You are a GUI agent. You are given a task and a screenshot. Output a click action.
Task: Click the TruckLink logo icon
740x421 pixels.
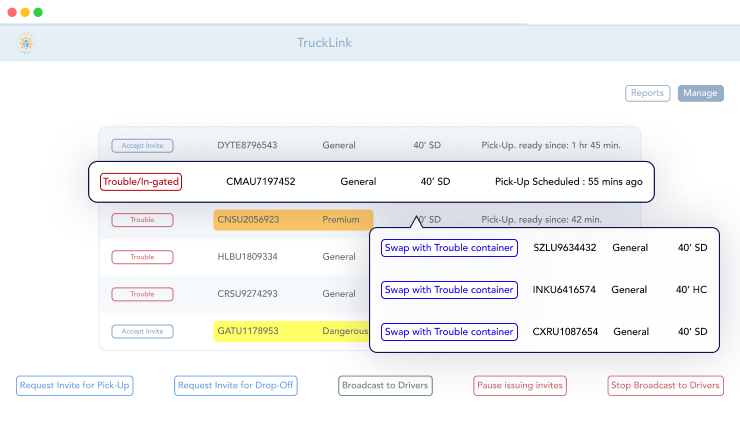[25, 43]
